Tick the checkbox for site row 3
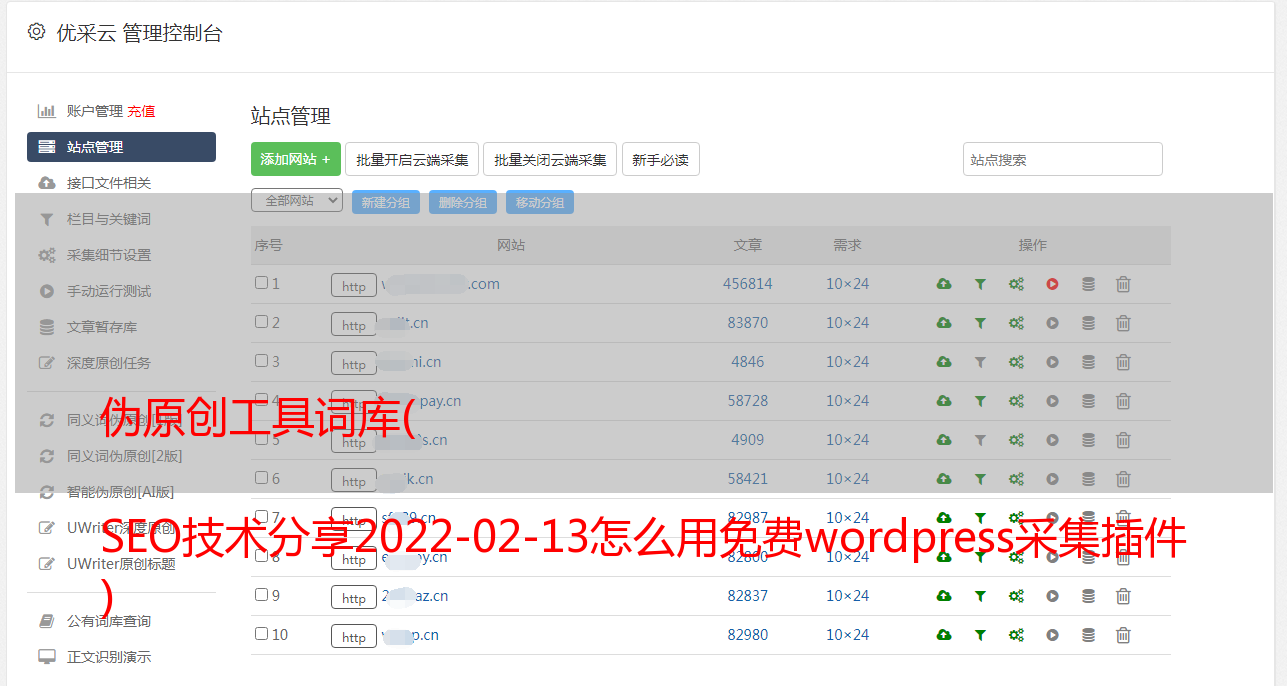This screenshot has height=686, width=1287. 261,361
